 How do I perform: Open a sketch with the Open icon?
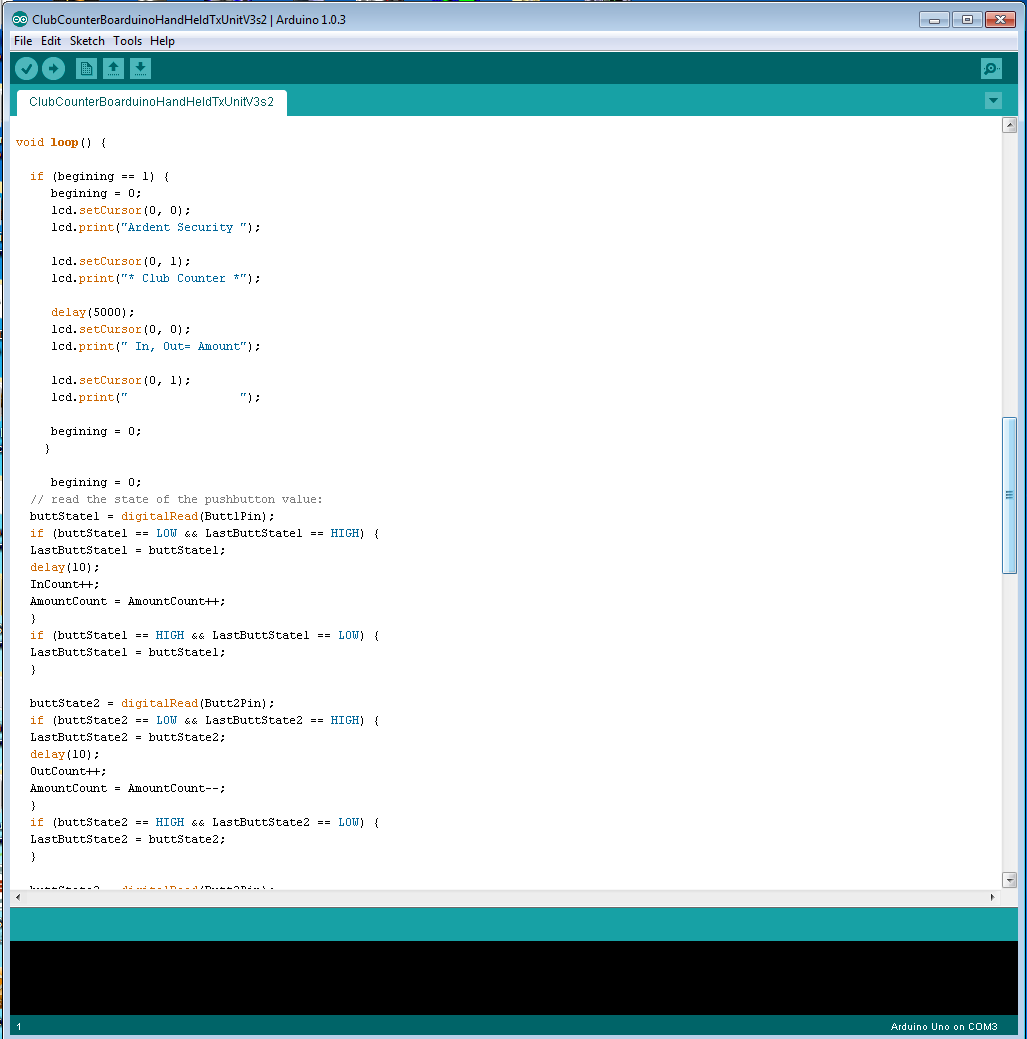(114, 69)
